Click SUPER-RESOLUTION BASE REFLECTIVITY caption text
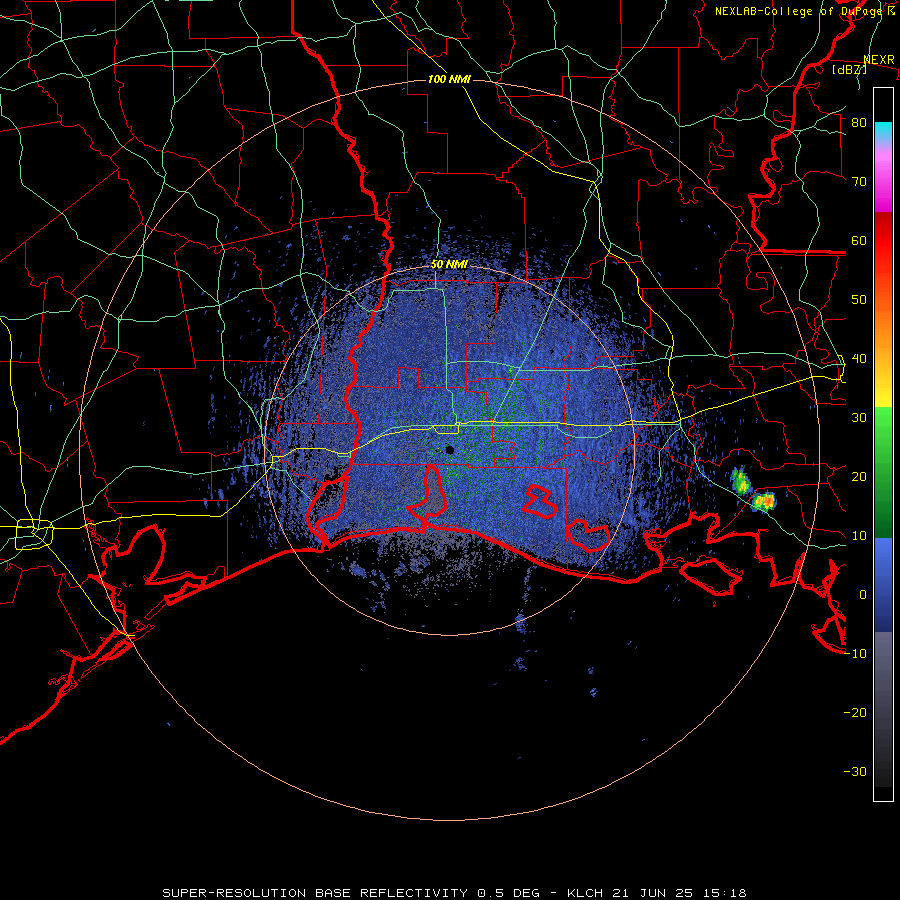This screenshot has width=900, height=900. 315,893
